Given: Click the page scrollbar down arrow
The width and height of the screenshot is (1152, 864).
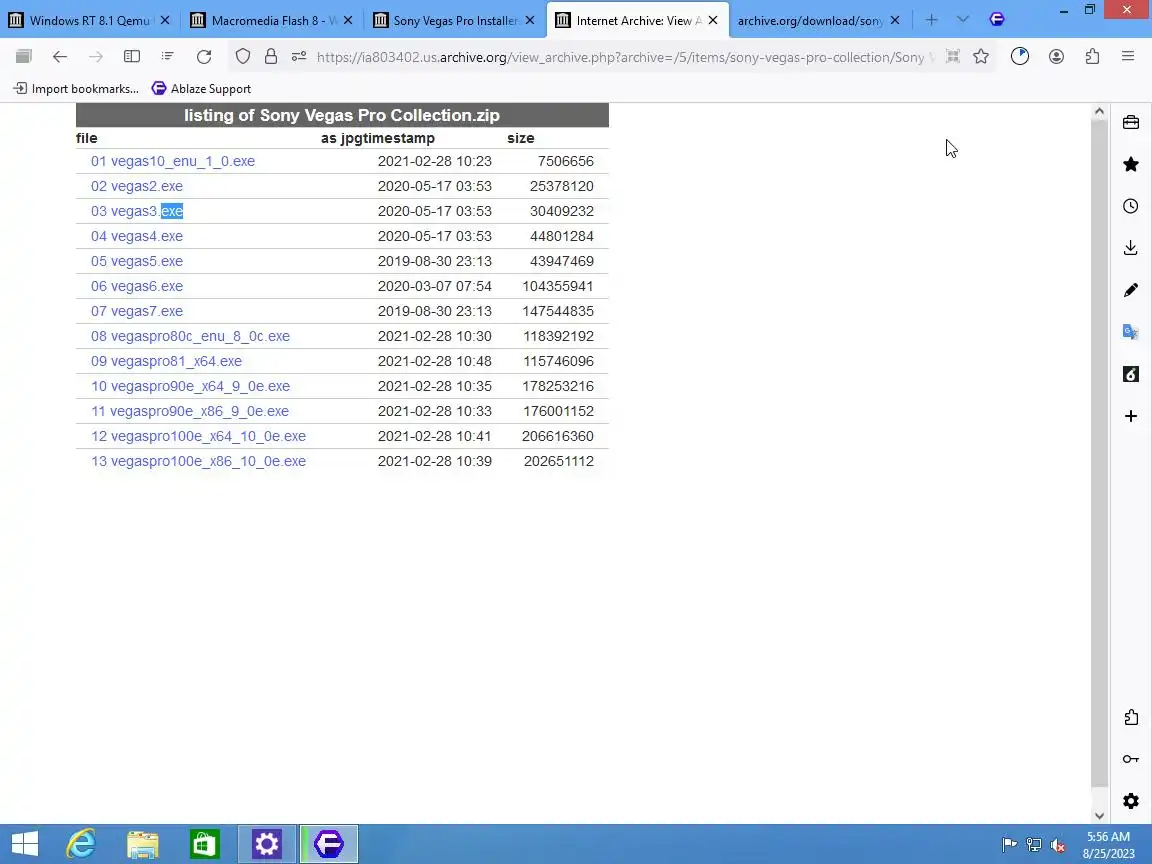Looking at the screenshot, I should 1099,816.
